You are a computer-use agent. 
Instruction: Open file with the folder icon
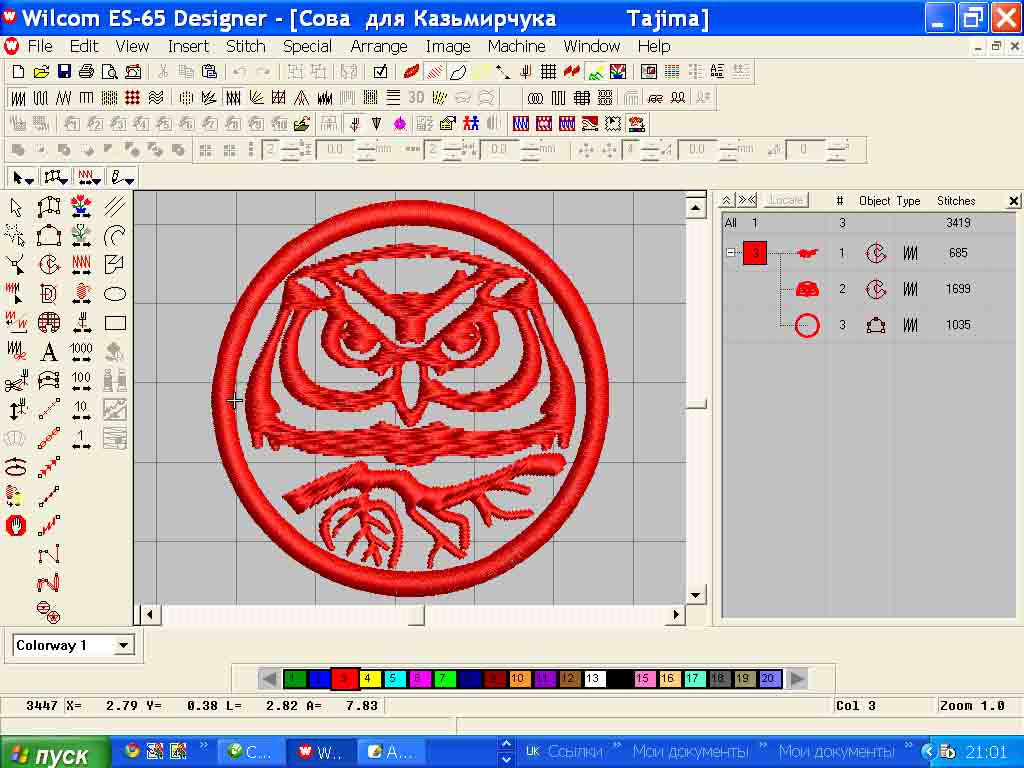coord(41,72)
